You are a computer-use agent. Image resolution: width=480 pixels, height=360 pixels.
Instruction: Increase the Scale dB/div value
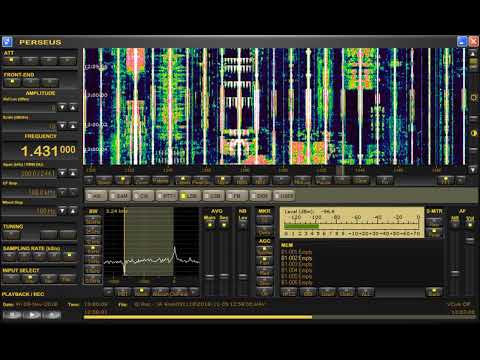(73, 126)
